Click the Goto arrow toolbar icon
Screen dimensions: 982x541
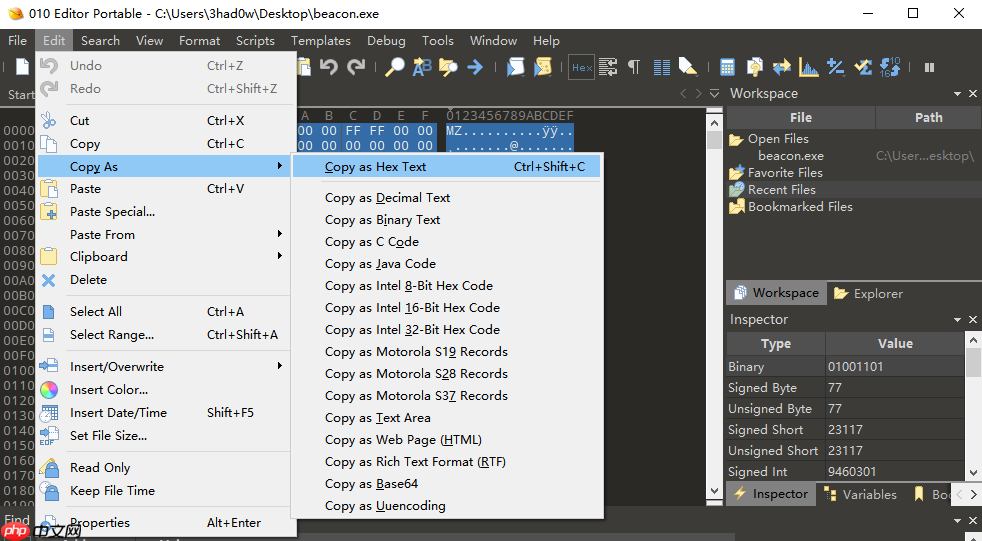[x=475, y=67]
